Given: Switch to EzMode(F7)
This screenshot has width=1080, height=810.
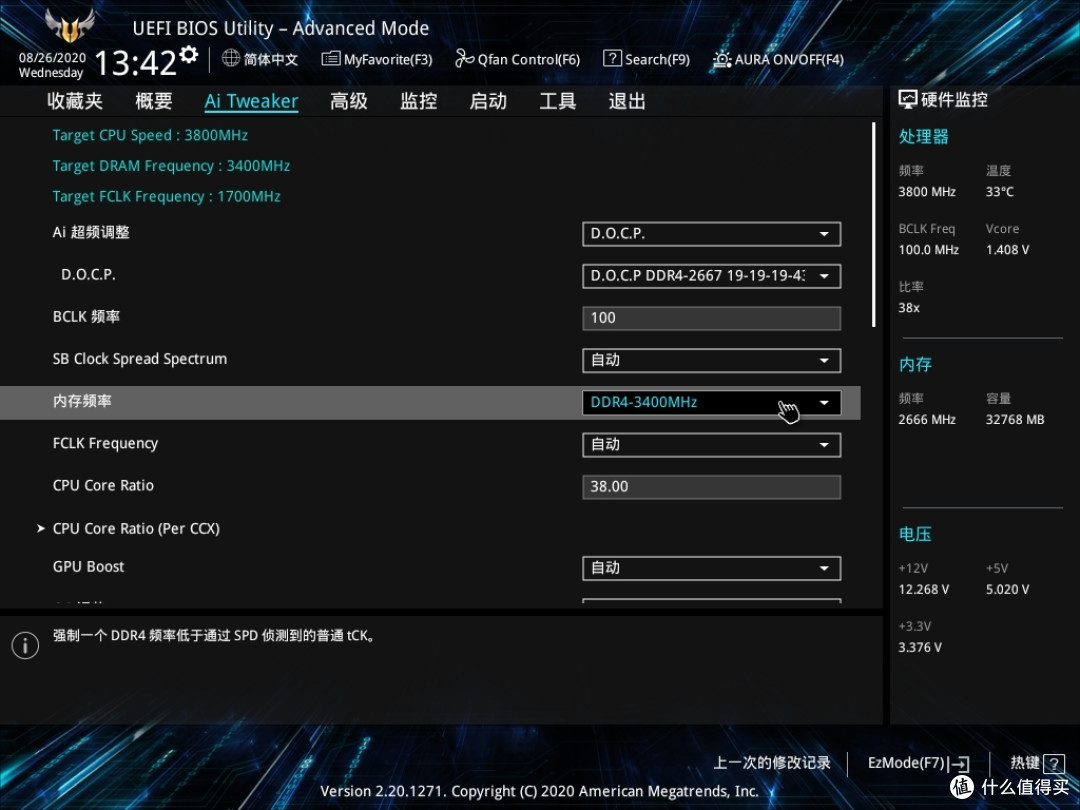Looking at the screenshot, I should click(918, 763).
